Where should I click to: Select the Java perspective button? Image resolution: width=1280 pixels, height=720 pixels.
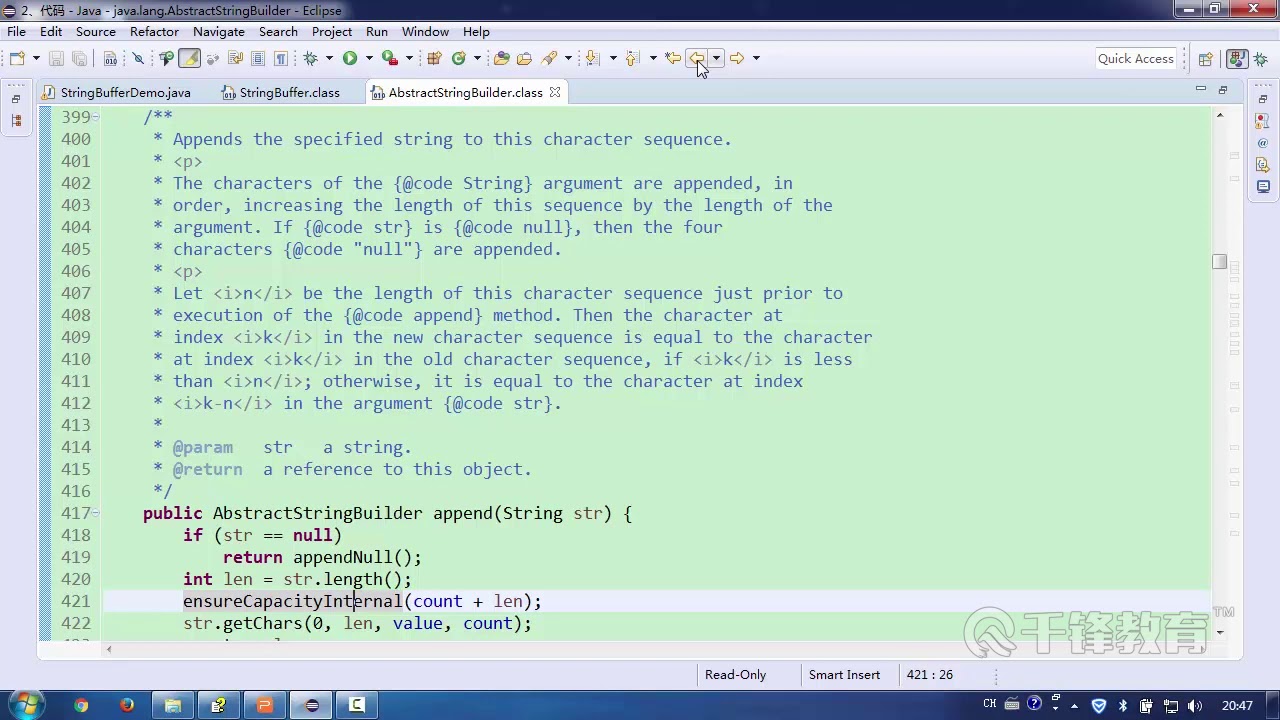[1236, 59]
